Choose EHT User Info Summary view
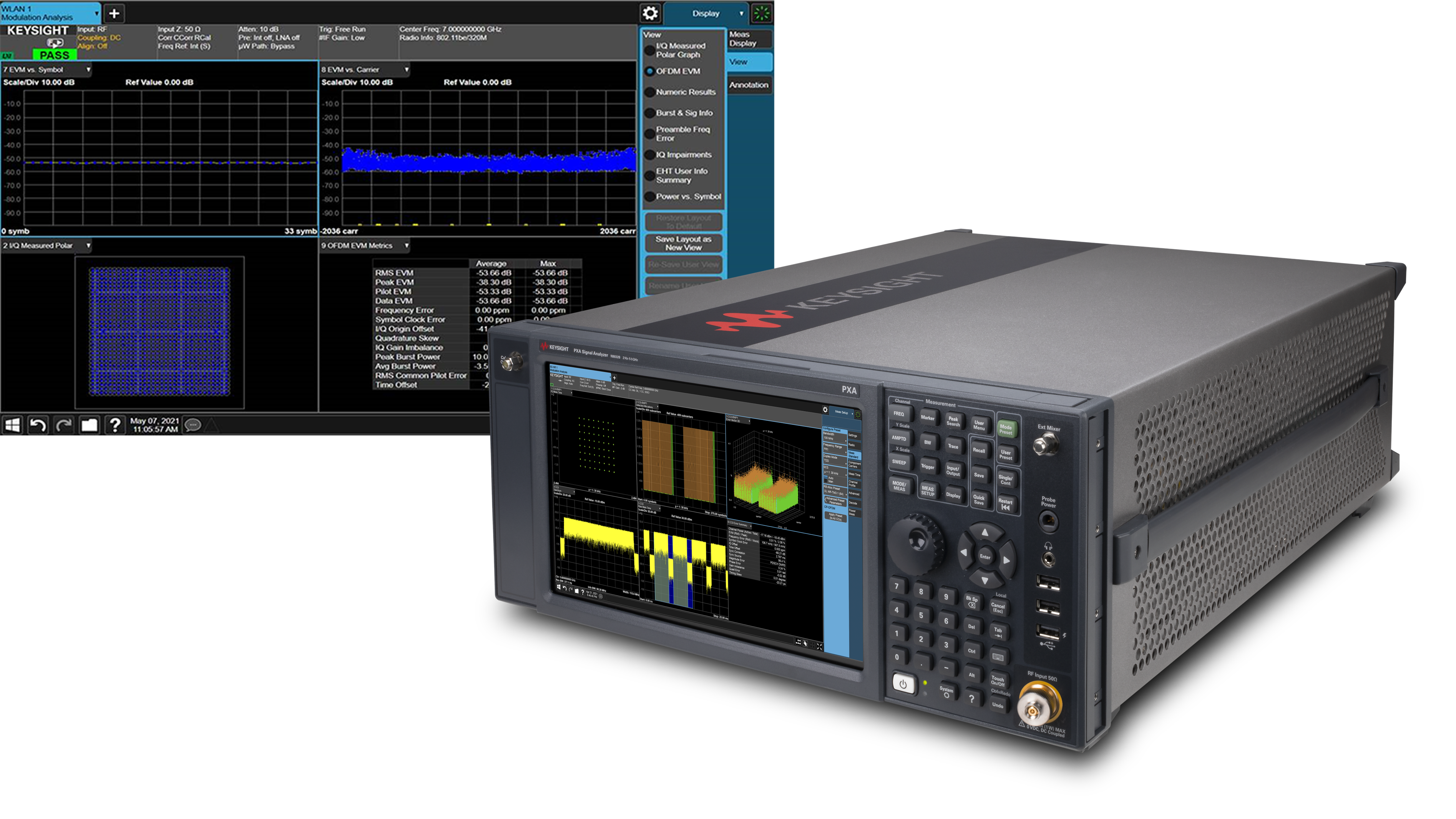The width and height of the screenshot is (1456, 819). tap(677, 176)
